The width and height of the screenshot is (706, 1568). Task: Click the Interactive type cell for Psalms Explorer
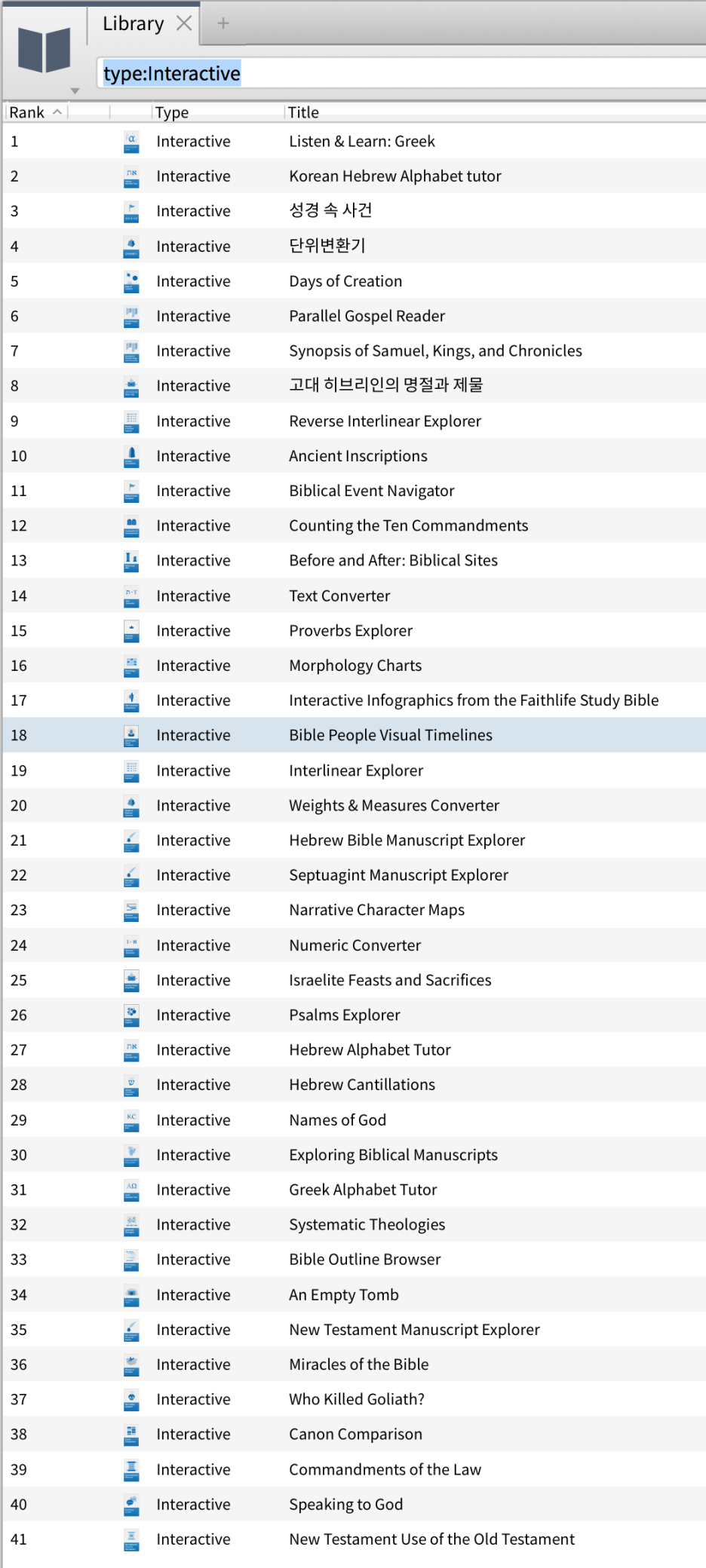[193, 1015]
